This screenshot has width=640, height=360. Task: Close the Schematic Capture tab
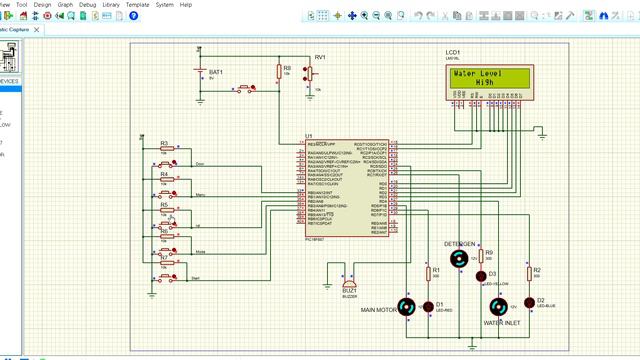(37, 30)
